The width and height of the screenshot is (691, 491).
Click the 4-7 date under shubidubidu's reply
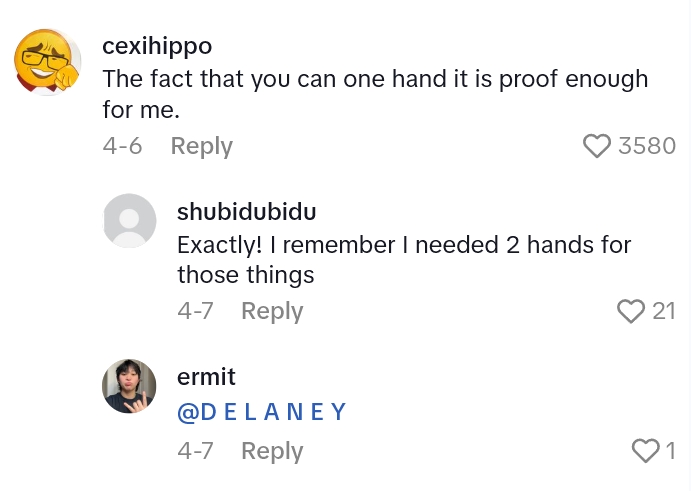tap(195, 312)
